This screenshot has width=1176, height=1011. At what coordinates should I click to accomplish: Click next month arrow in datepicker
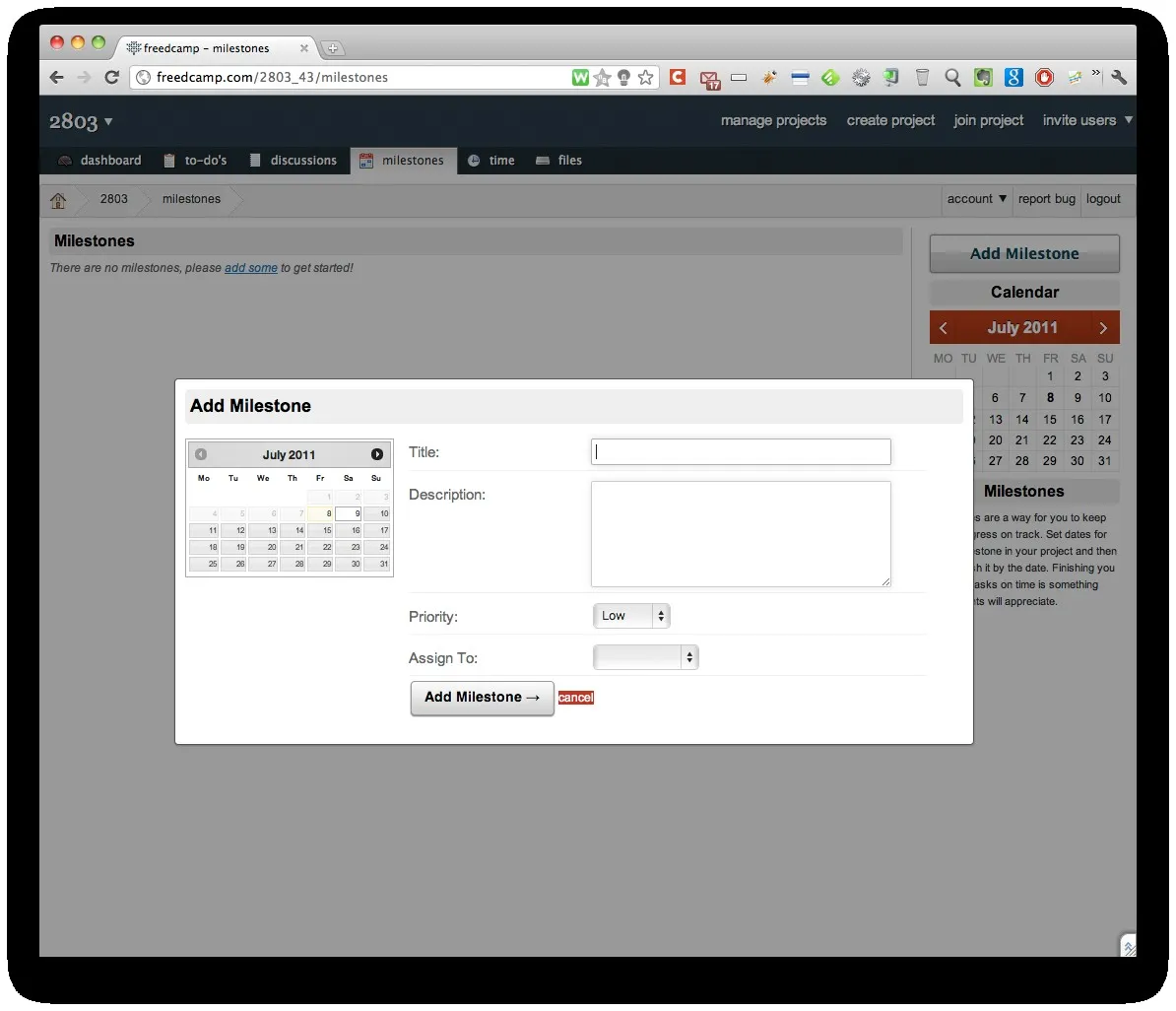(x=376, y=454)
